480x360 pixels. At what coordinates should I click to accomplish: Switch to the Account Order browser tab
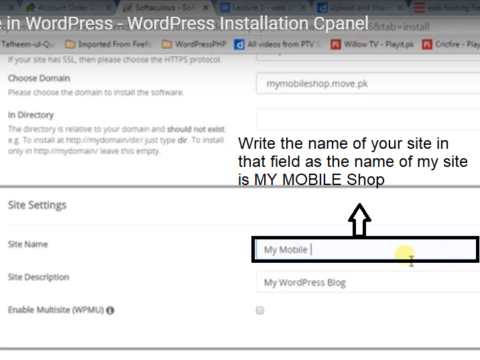coord(67,7)
